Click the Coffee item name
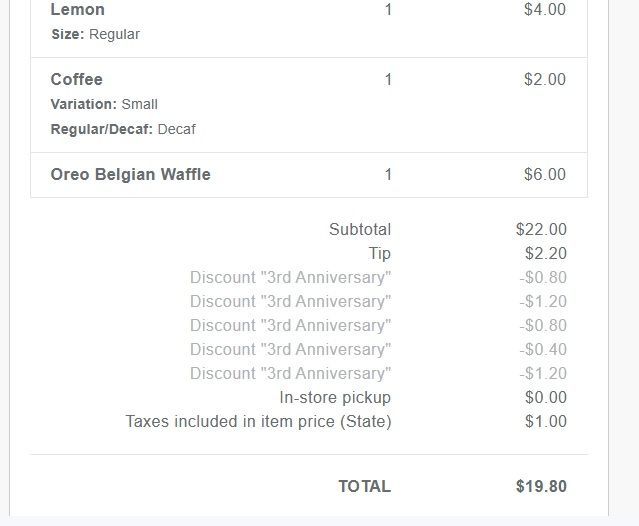 pyautogui.click(x=76, y=80)
